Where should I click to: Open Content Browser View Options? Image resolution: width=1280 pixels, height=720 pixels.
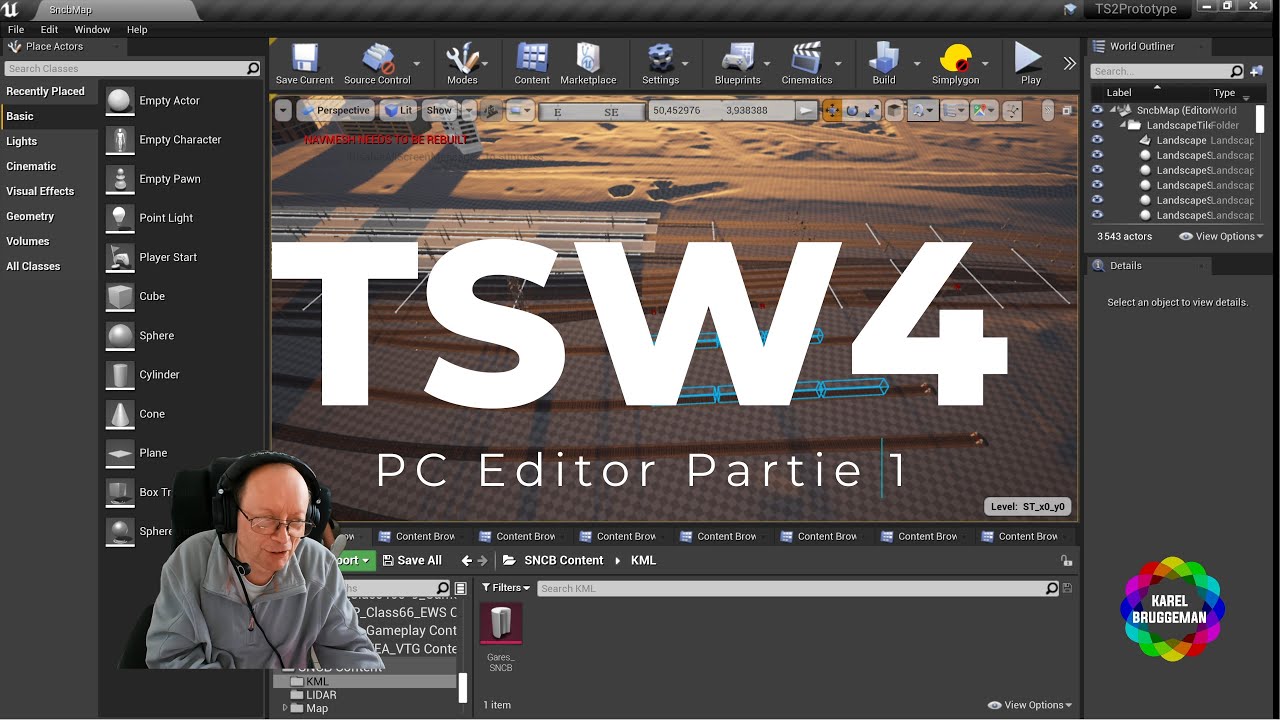click(x=1029, y=705)
